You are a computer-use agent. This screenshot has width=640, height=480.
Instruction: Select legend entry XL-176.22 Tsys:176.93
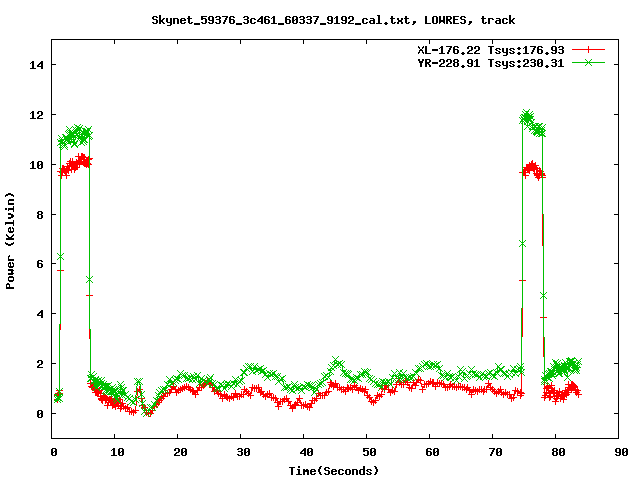[x=491, y=50]
